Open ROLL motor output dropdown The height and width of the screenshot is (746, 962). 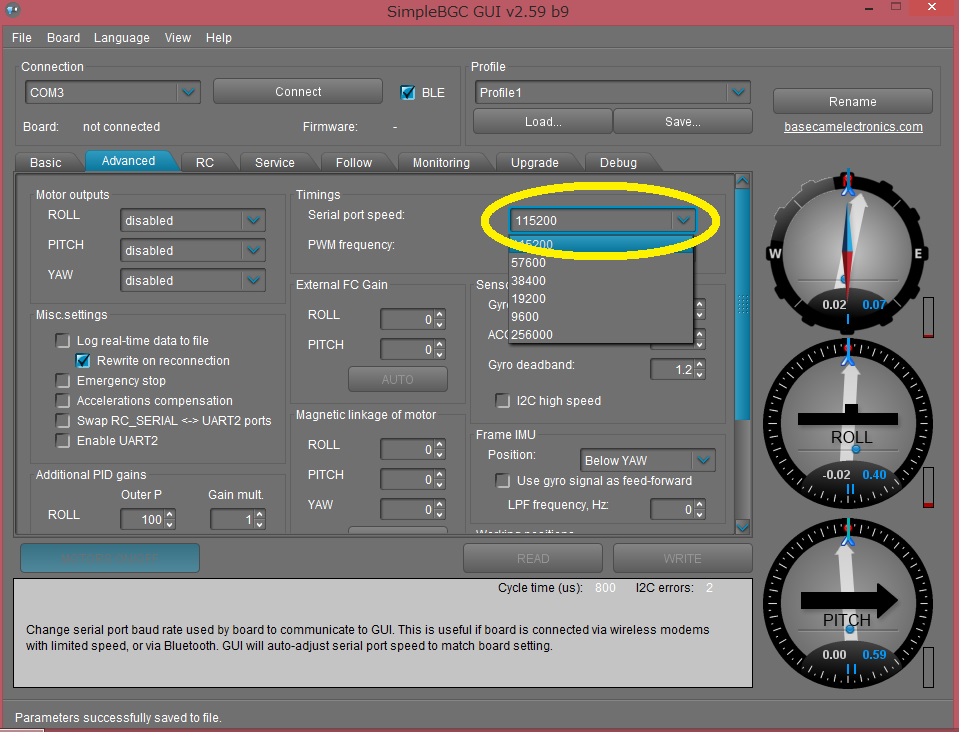coord(253,220)
